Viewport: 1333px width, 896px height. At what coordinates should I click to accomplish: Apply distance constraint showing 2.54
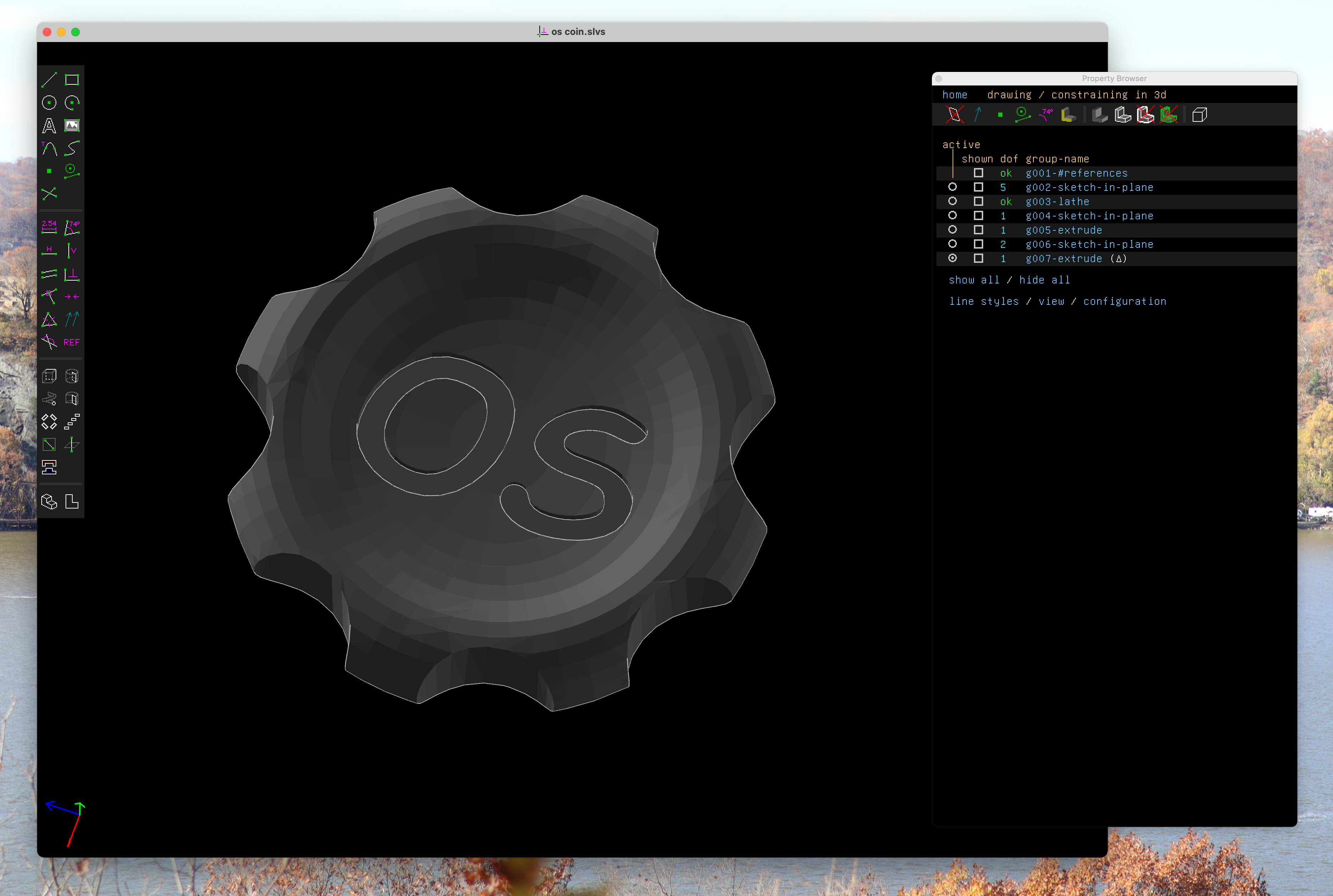click(x=49, y=228)
